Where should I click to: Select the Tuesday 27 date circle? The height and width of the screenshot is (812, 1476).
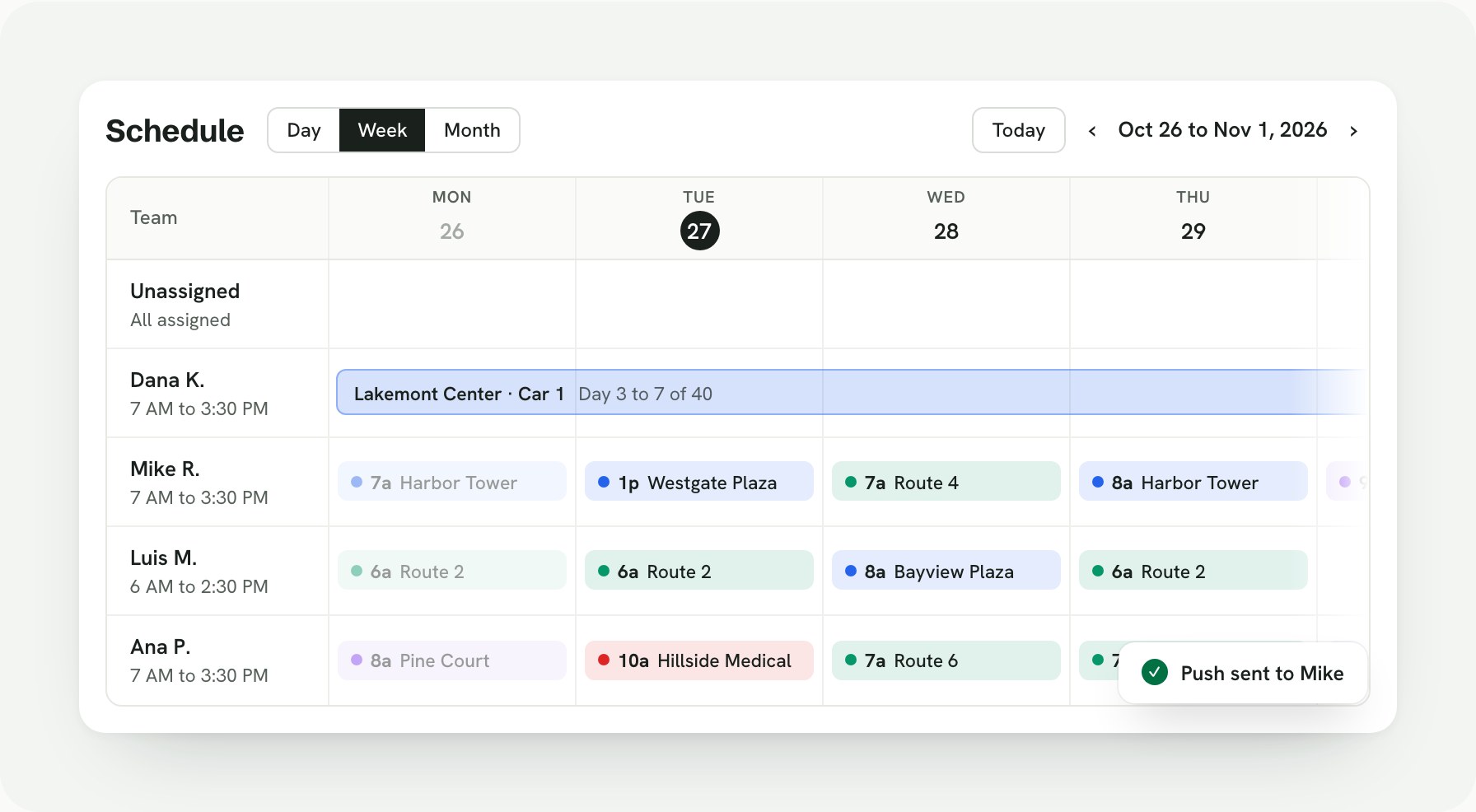[x=699, y=231]
